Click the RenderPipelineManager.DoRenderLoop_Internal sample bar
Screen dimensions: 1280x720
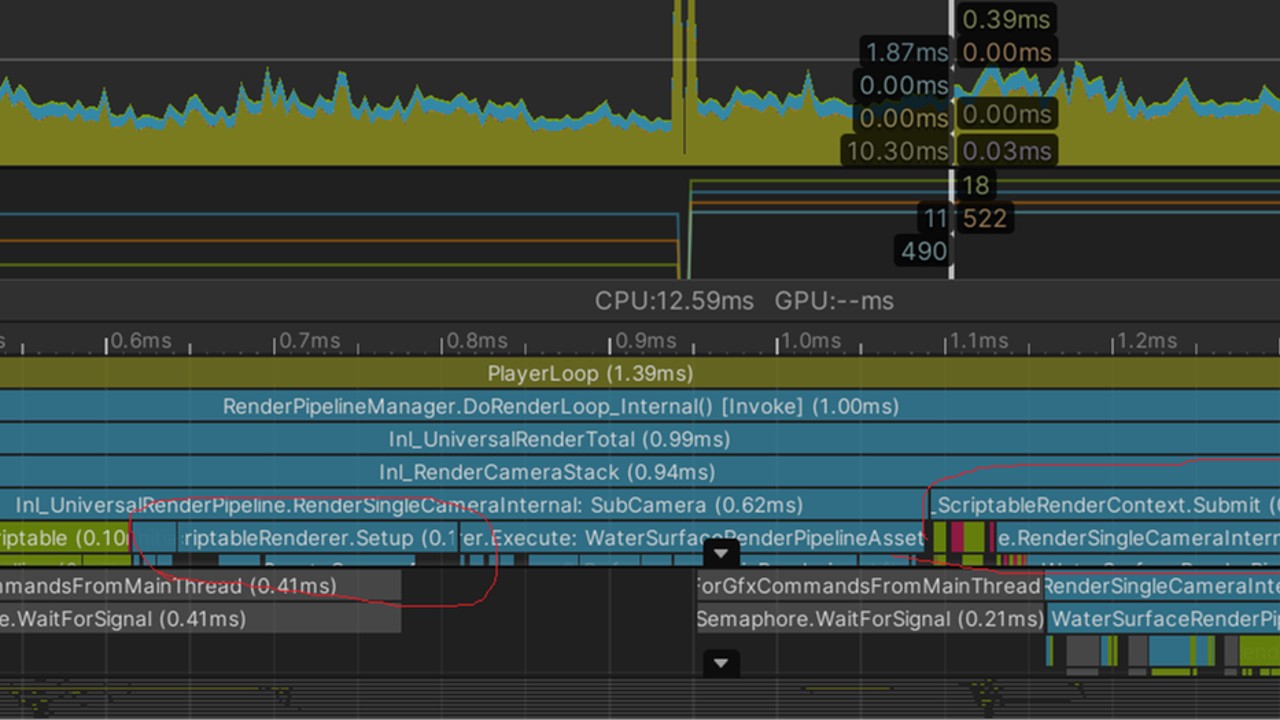click(x=560, y=407)
